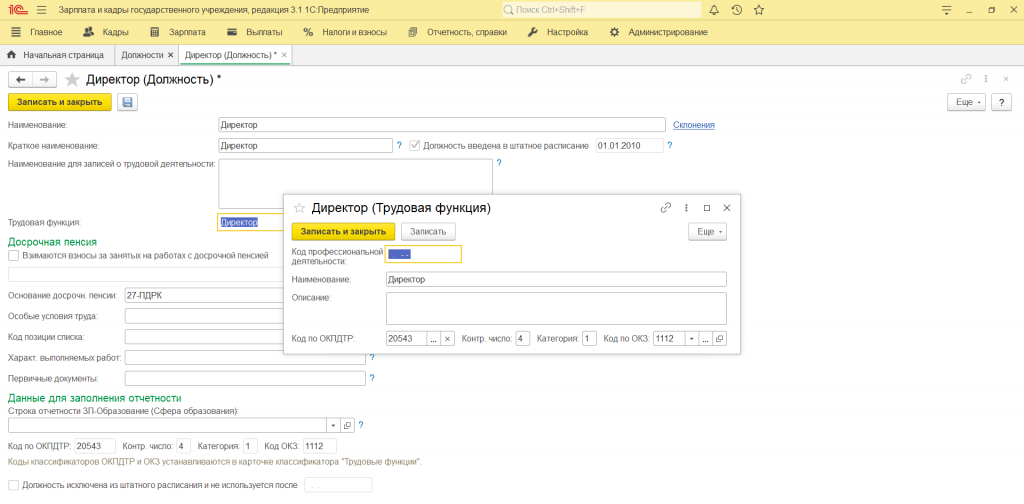Open three-dot menu of Должность form

985,79
